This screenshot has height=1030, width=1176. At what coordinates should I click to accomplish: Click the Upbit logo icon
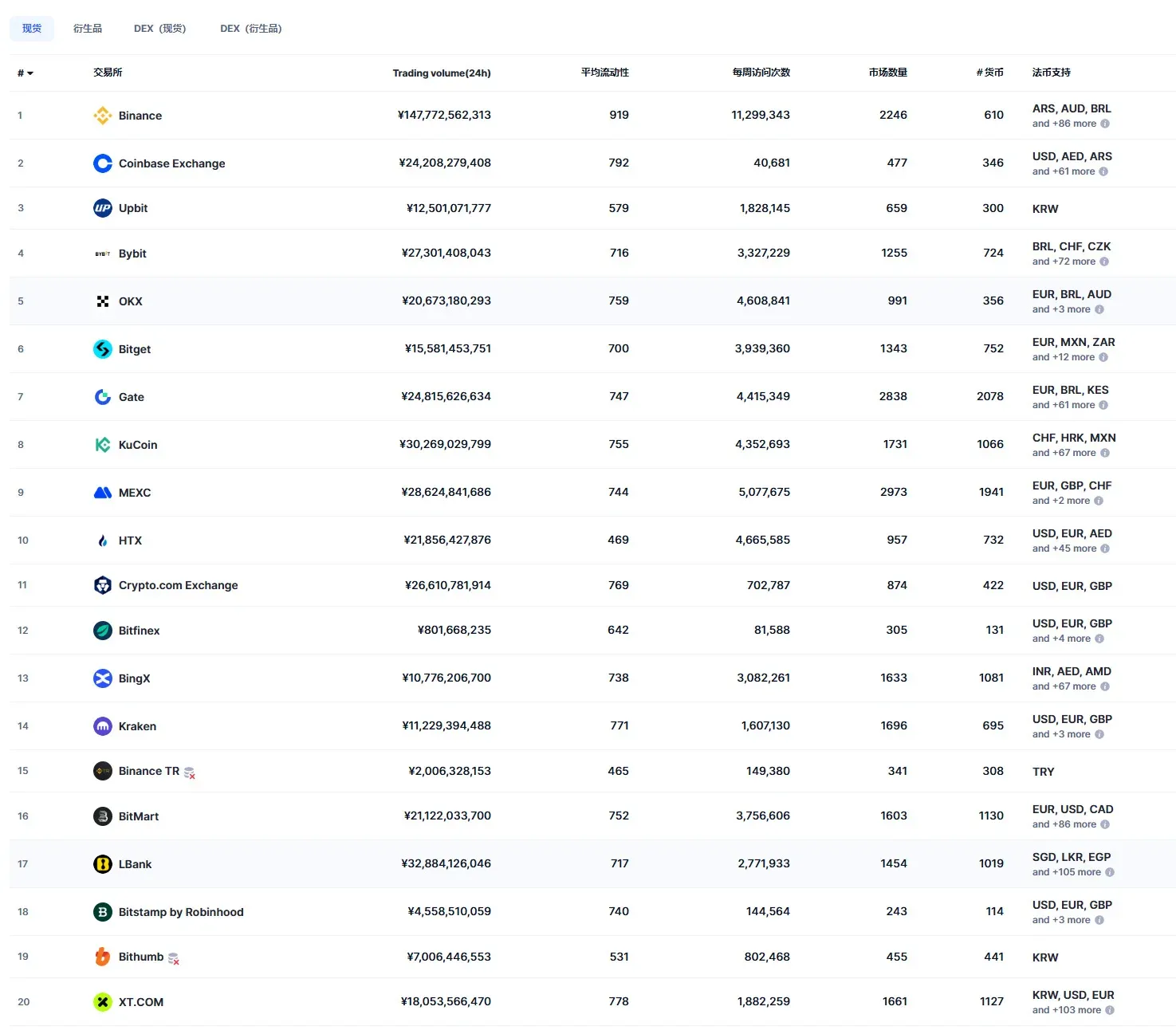click(x=102, y=208)
